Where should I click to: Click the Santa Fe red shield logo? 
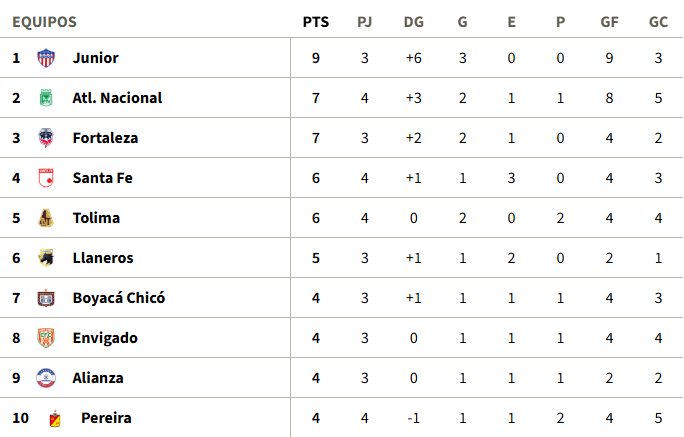[x=46, y=178]
